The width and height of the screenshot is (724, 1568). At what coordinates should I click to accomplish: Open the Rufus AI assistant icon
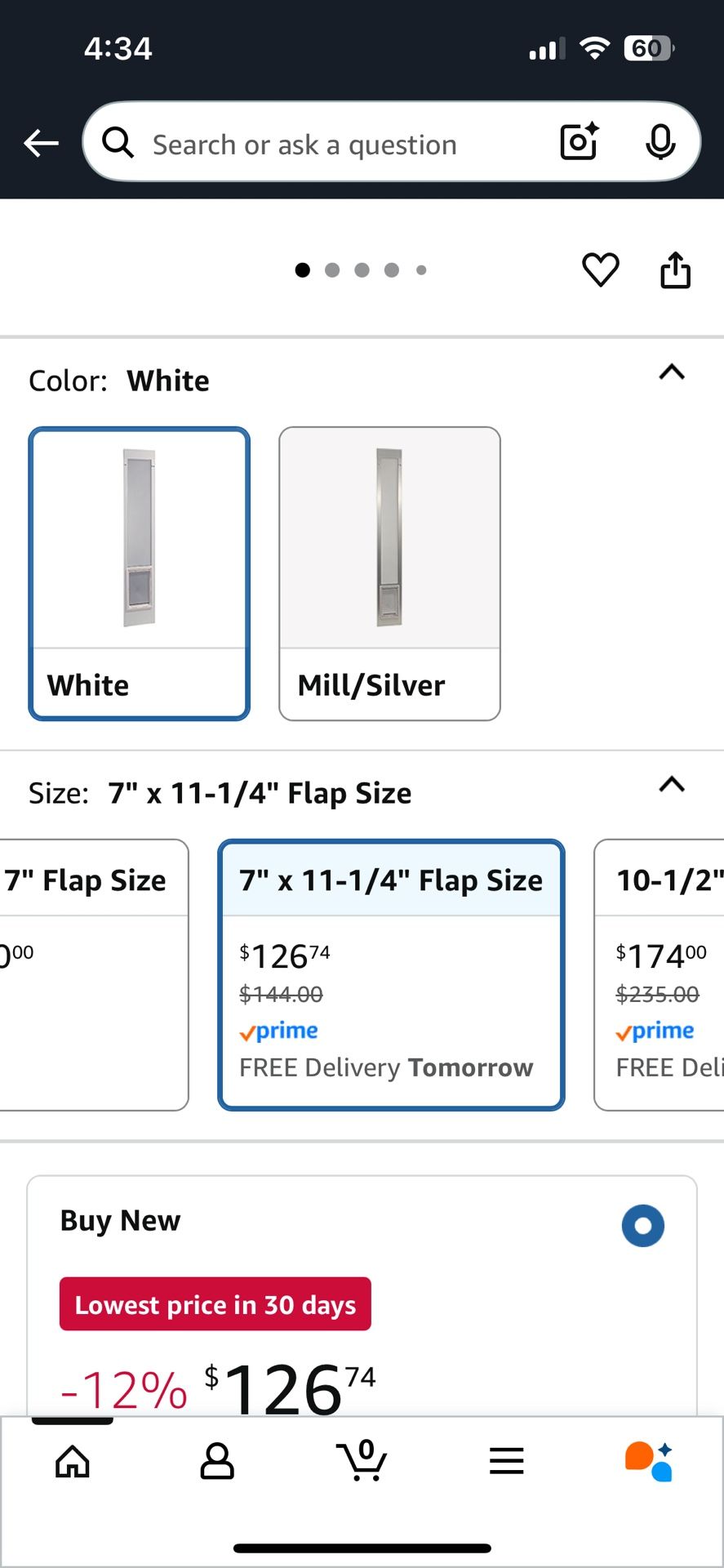pos(650,1461)
